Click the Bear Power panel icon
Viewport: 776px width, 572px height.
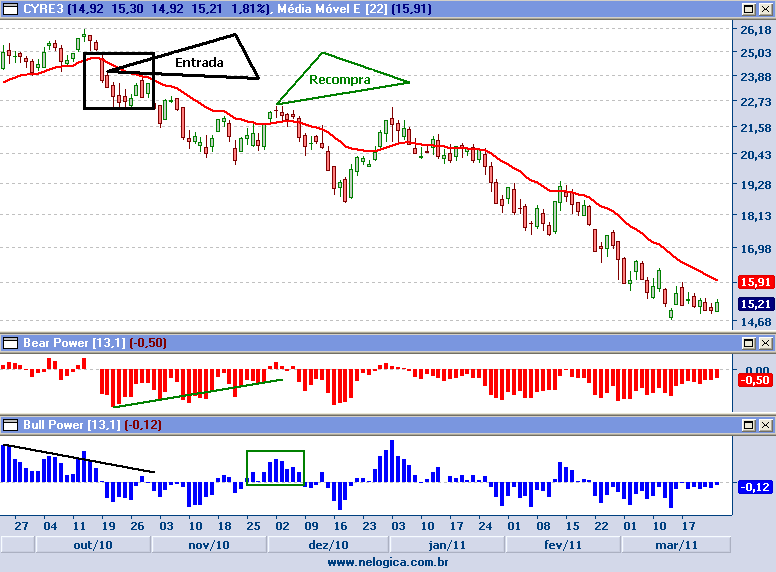tap(7, 344)
